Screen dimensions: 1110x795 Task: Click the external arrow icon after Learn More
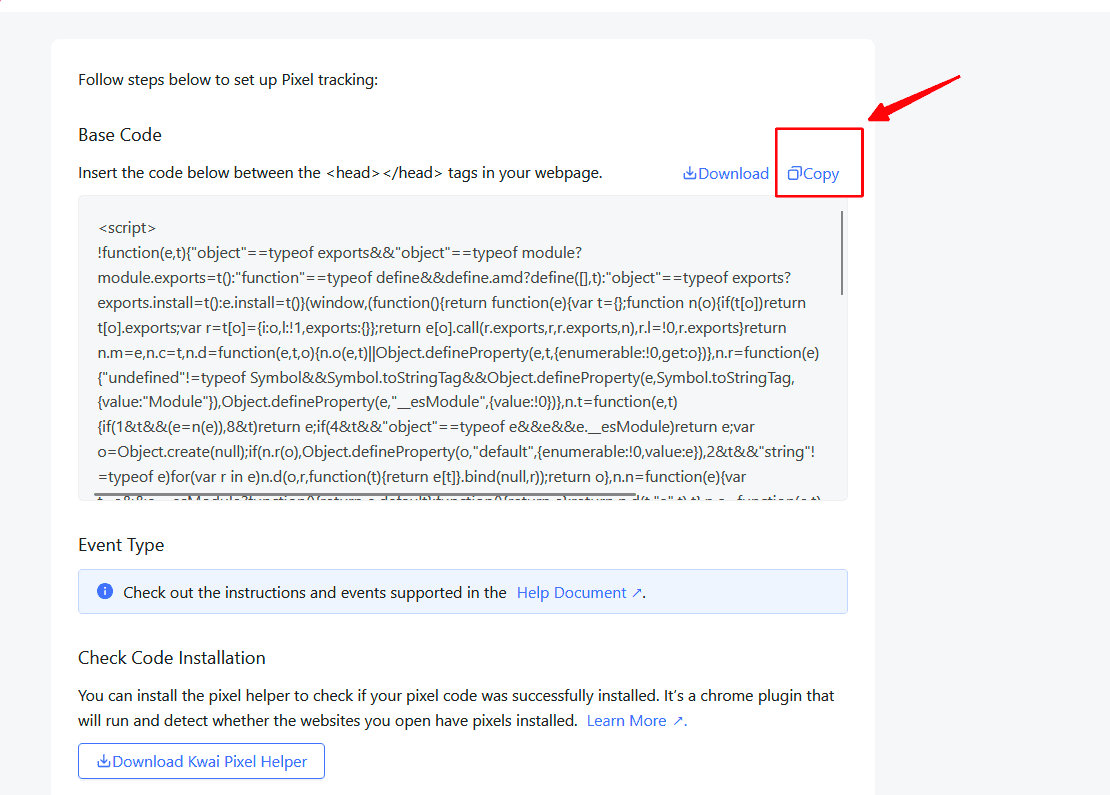coord(678,721)
